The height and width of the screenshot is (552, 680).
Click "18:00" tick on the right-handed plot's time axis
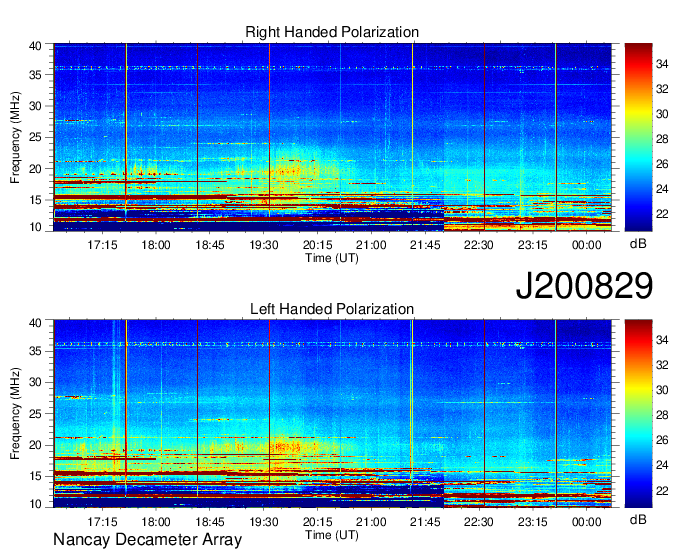[x=156, y=245]
